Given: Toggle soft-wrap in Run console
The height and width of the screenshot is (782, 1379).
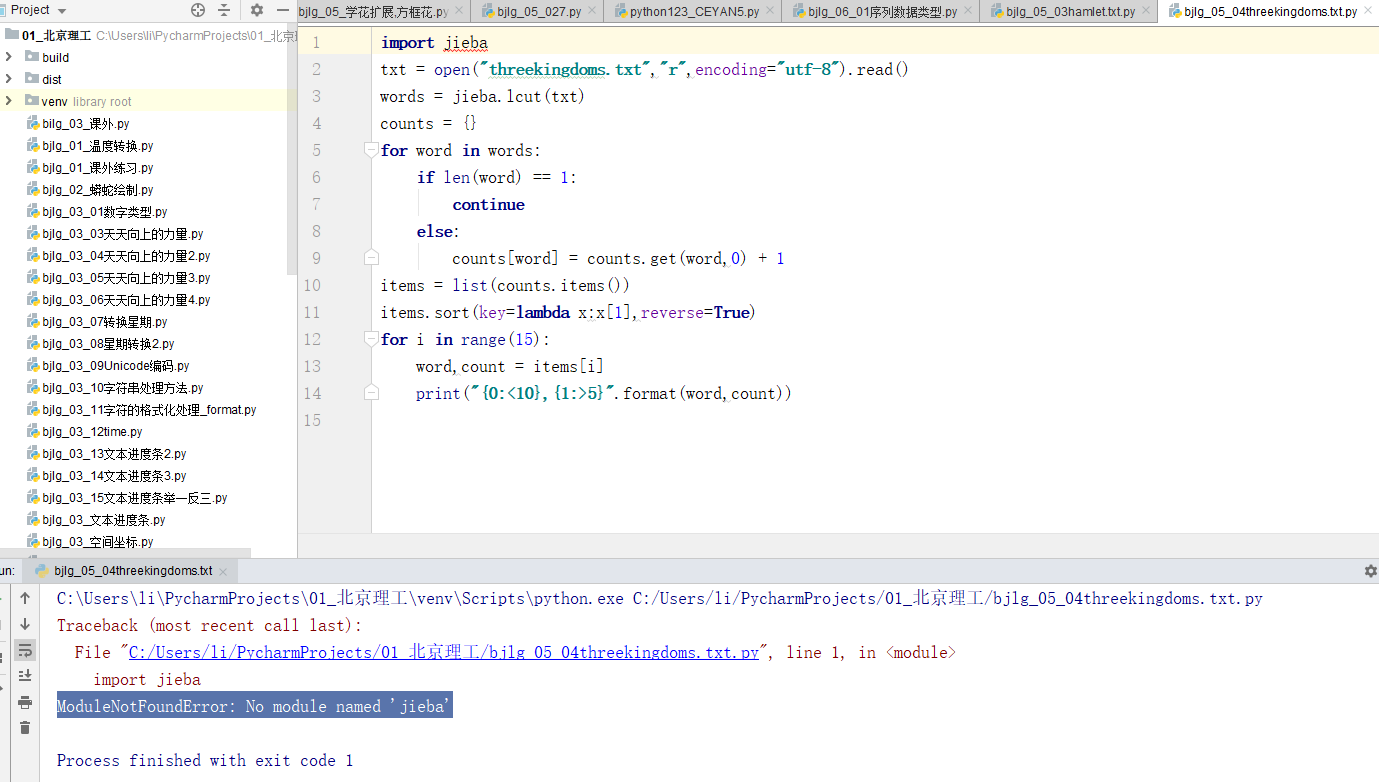Looking at the screenshot, I should [x=25, y=650].
